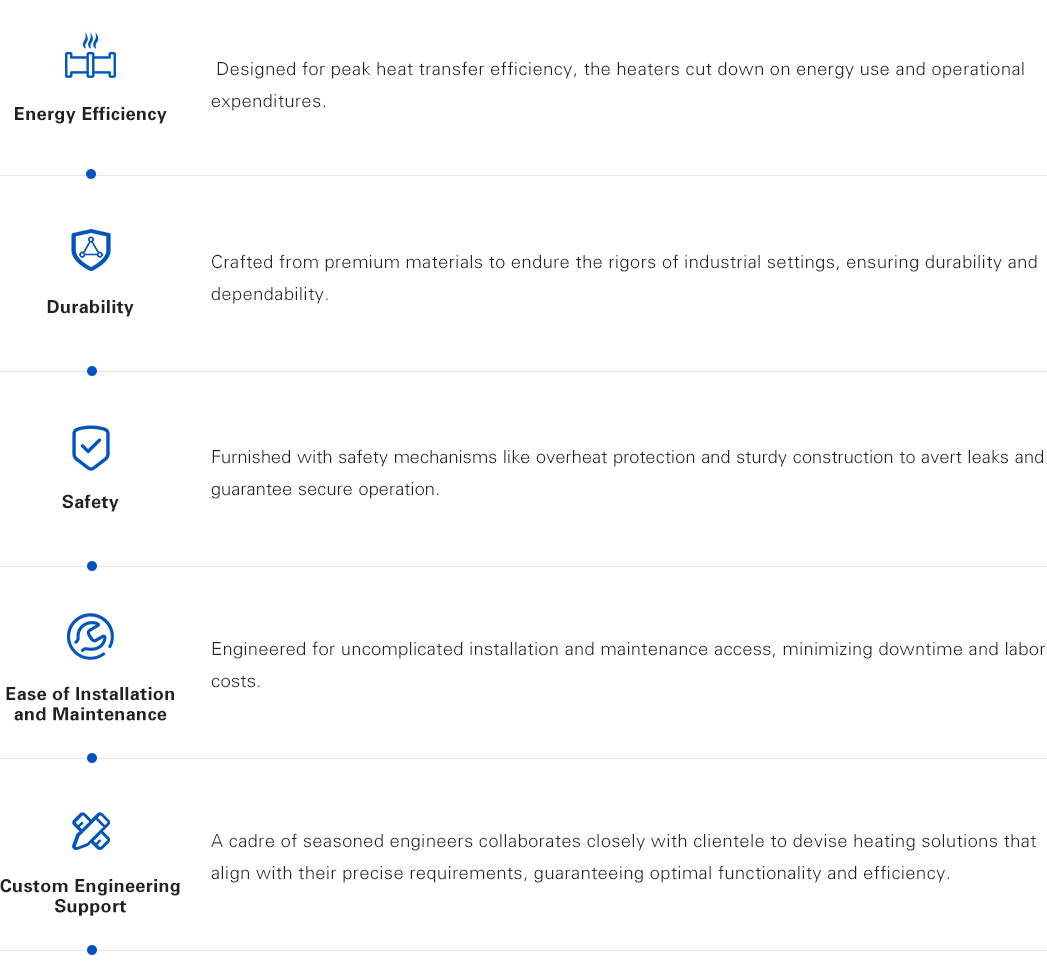Select the "Durability" heading
Screen dimensions: 1047x968
point(90,307)
